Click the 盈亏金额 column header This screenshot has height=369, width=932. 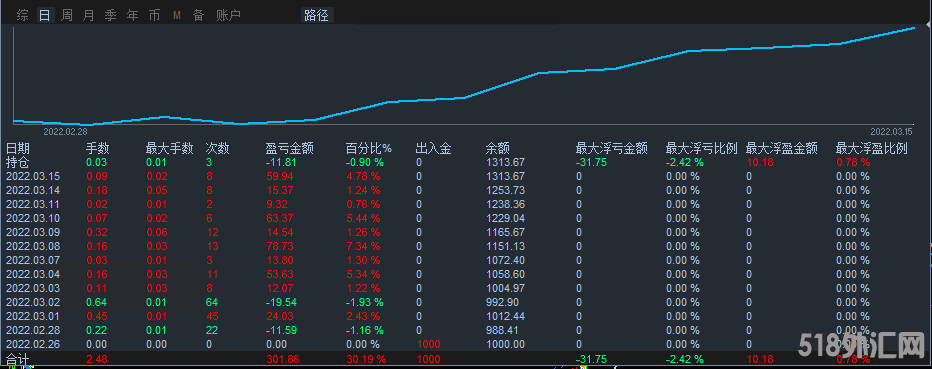[289, 149]
